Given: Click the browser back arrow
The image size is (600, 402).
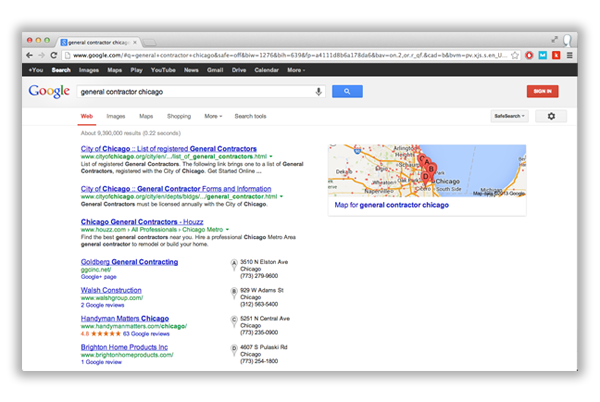Looking at the screenshot, I should click(29, 55).
